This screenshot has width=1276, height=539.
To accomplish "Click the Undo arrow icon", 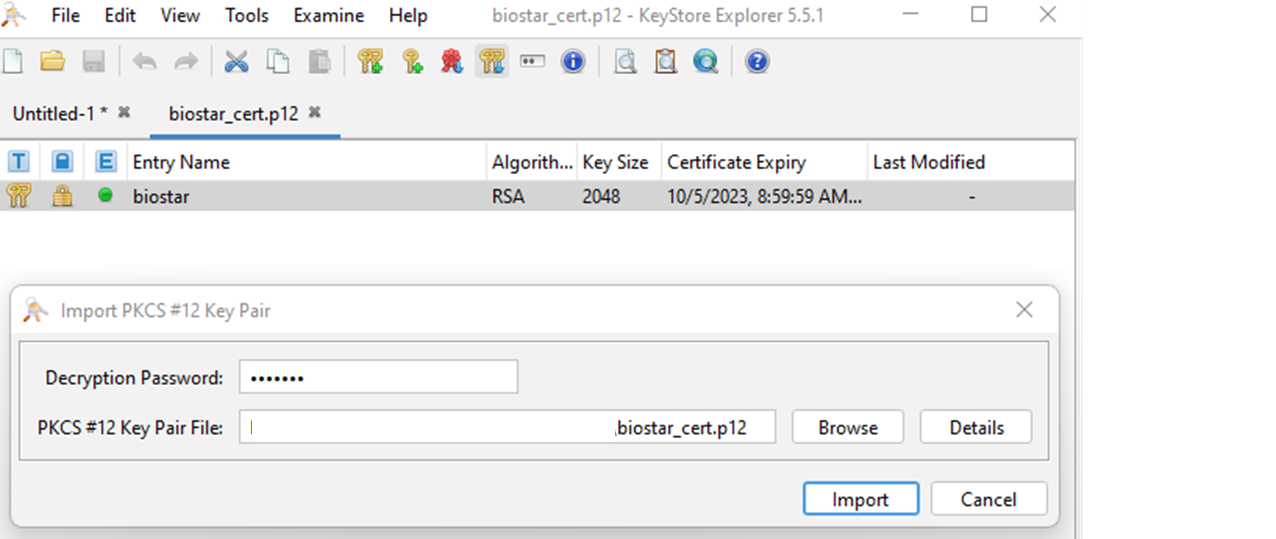I will 145,62.
